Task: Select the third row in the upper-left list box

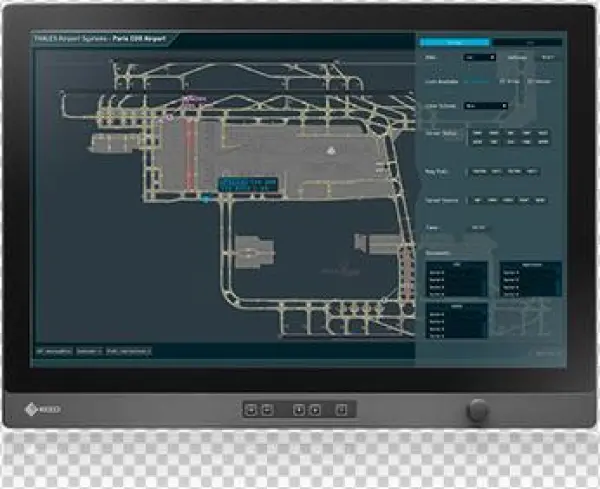Action: pos(457,287)
